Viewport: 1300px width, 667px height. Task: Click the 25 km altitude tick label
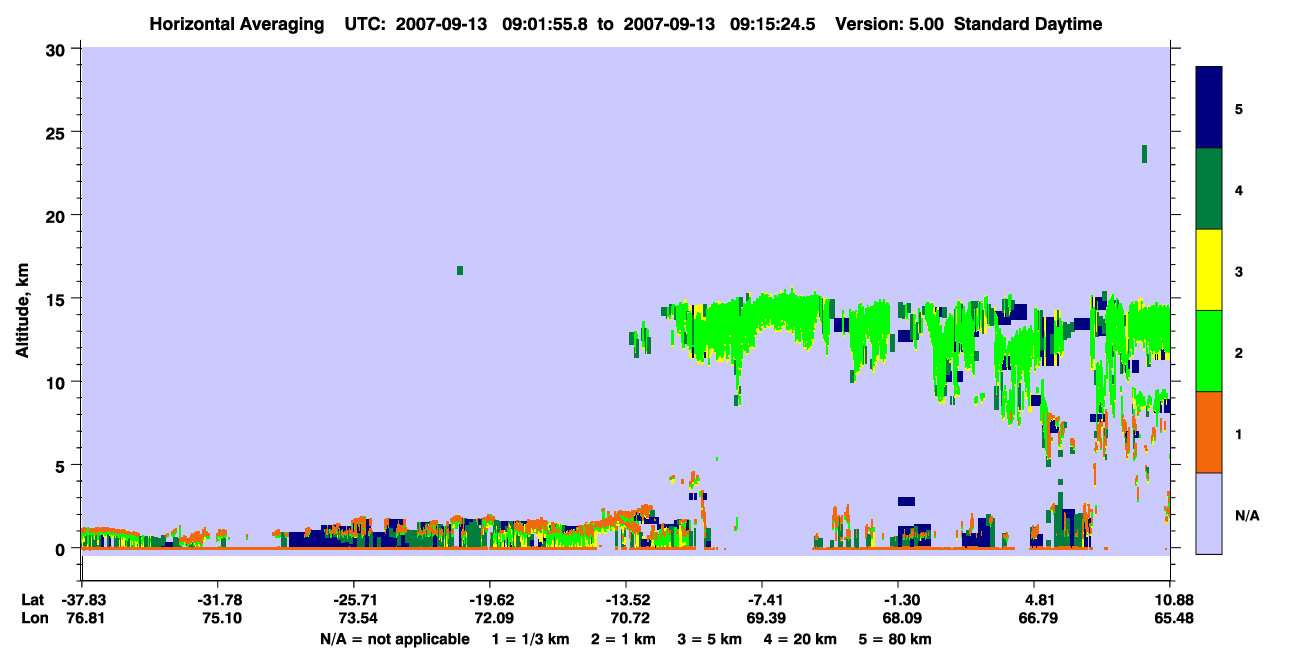[x=58, y=132]
